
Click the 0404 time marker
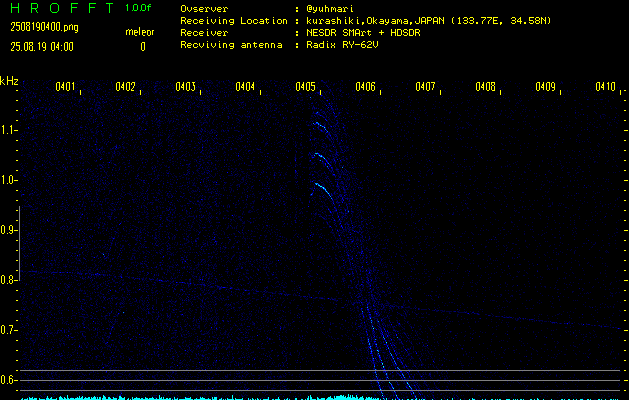pos(245,87)
